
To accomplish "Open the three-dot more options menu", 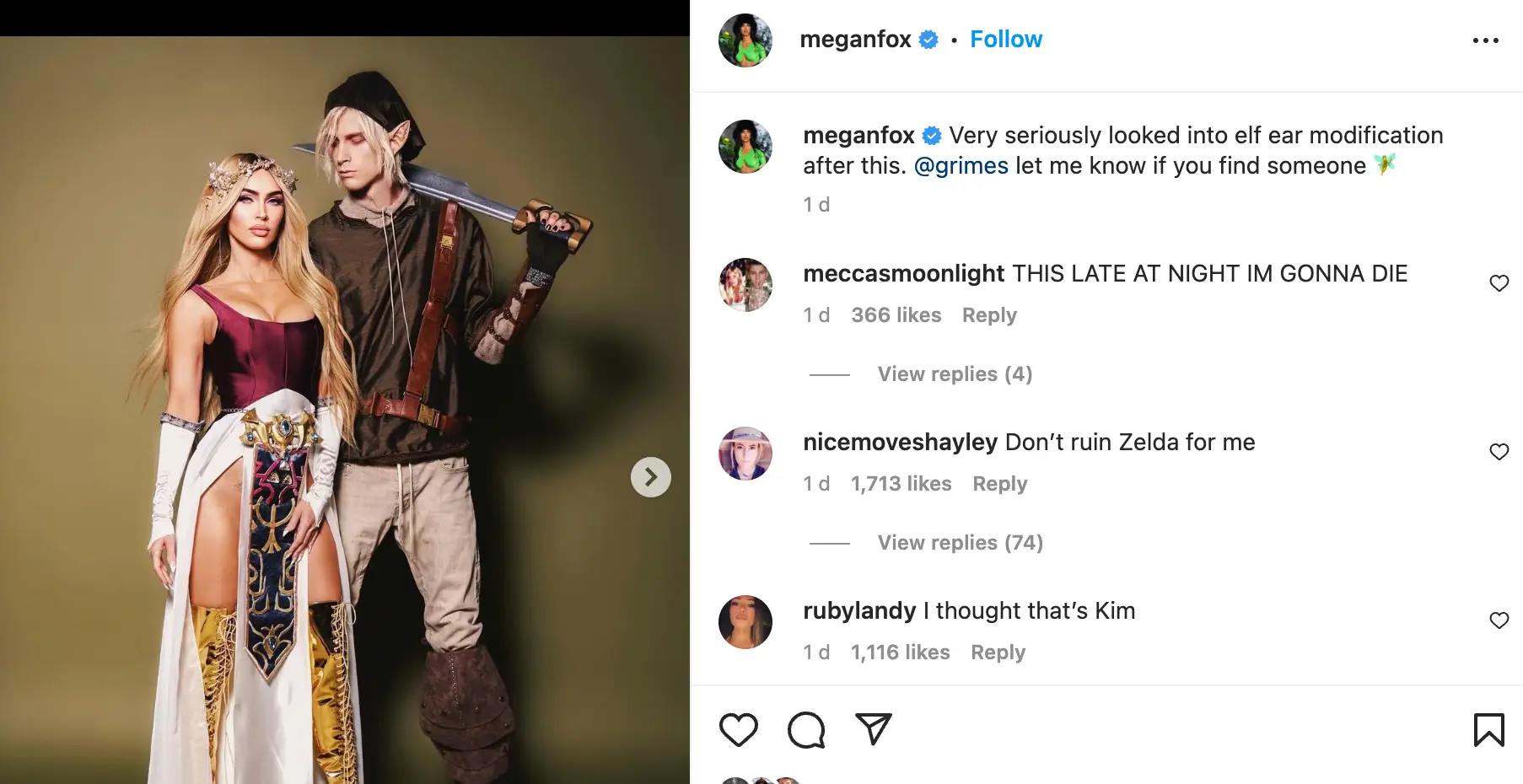I will (1485, 40).
